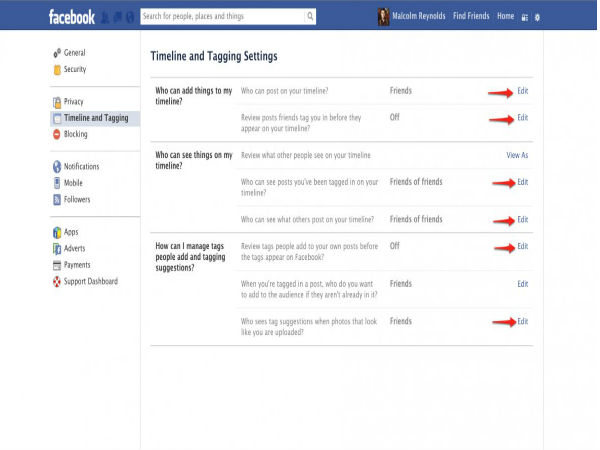Click the Adverts icon
The width and height of the screenshot is (600, 450).
pos(57,249)
